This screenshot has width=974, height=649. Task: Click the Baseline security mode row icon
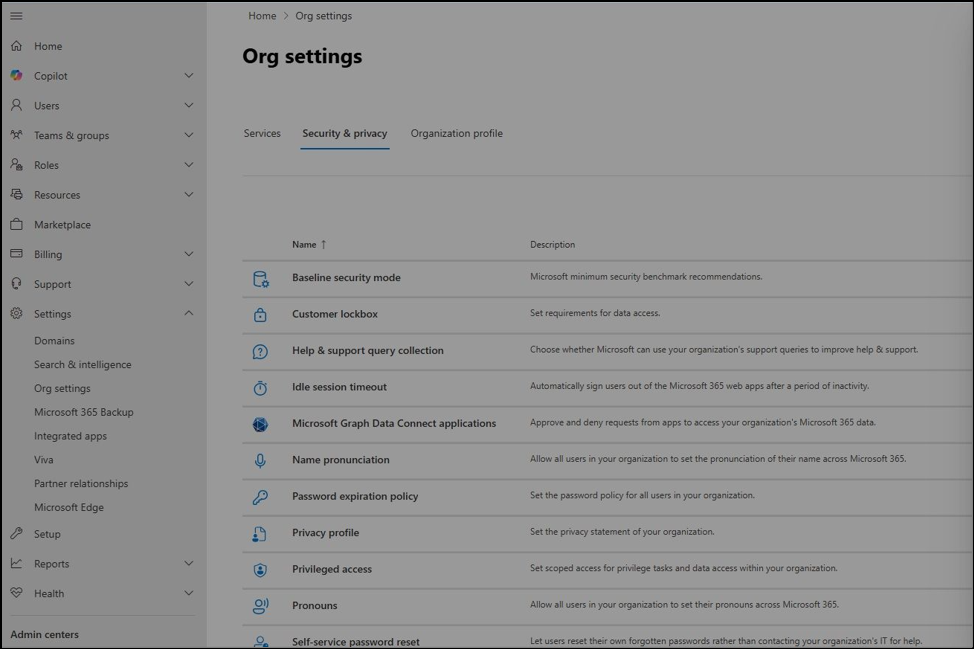(x=260, y=278)
